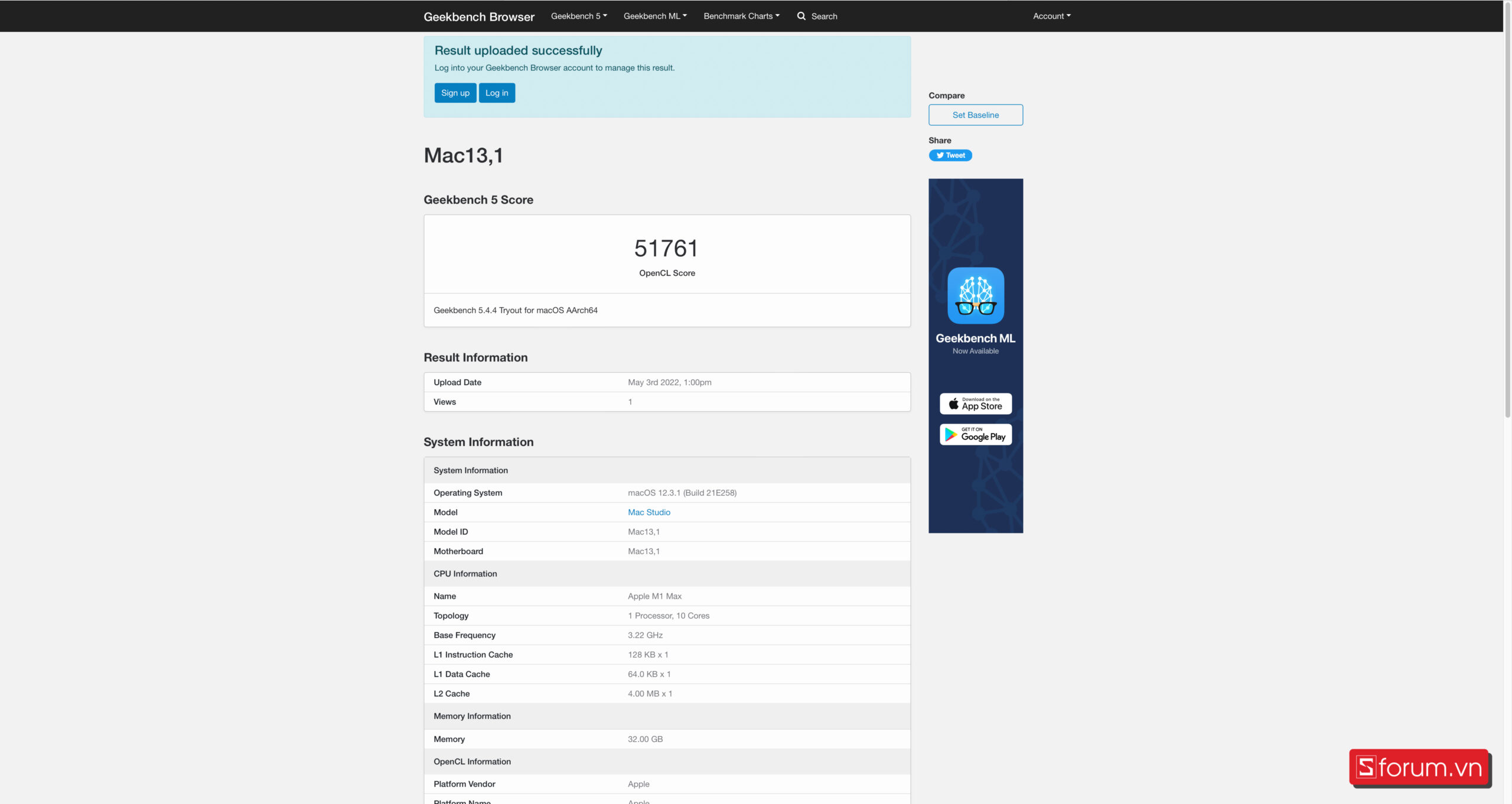Click the Set Baseline button
Image resolution: width=1512 pixels, height=804 pixels.
point(976,115)
